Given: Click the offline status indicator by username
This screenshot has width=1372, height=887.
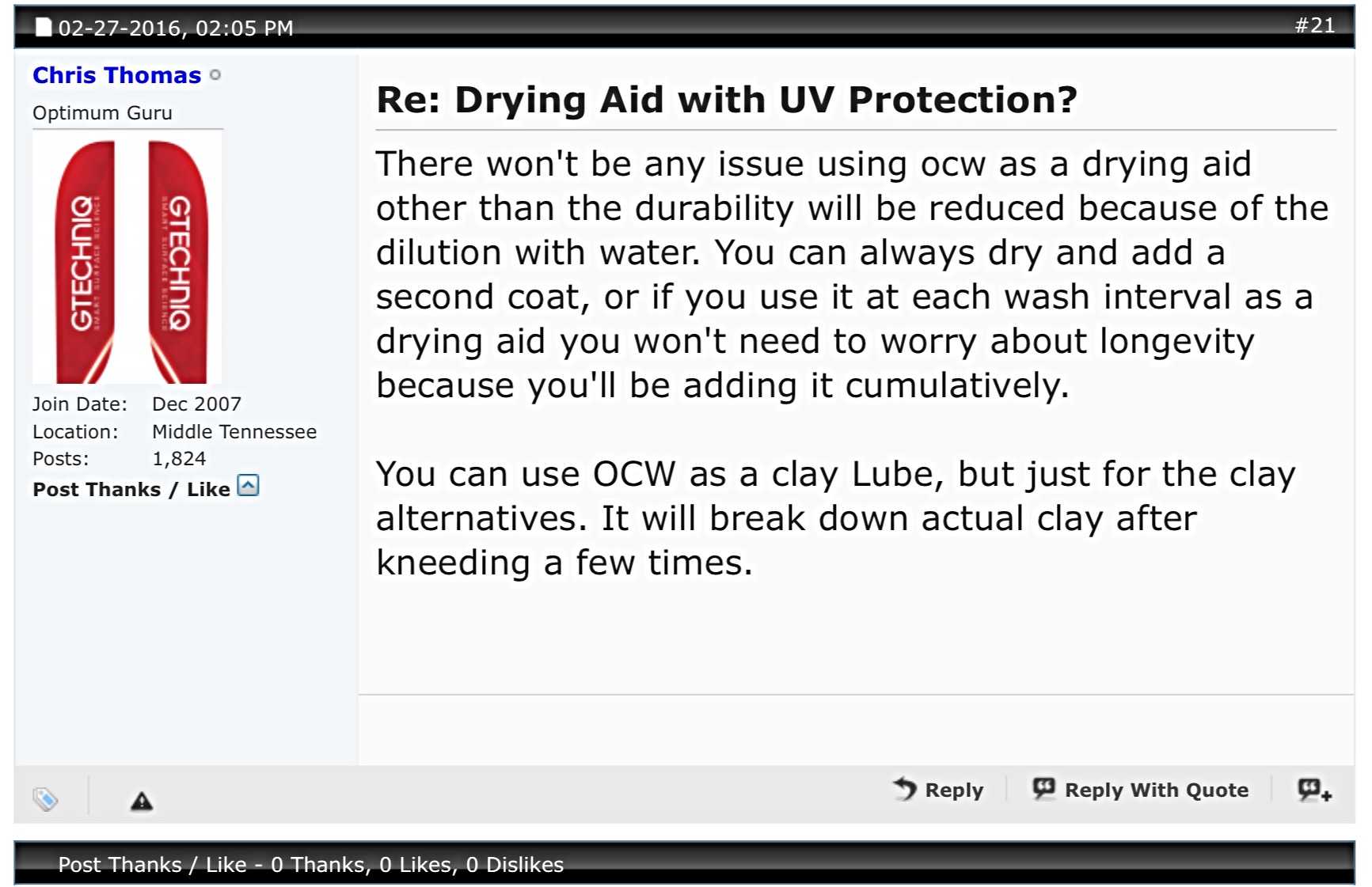Looking at the screenshot, I should 215,75.
